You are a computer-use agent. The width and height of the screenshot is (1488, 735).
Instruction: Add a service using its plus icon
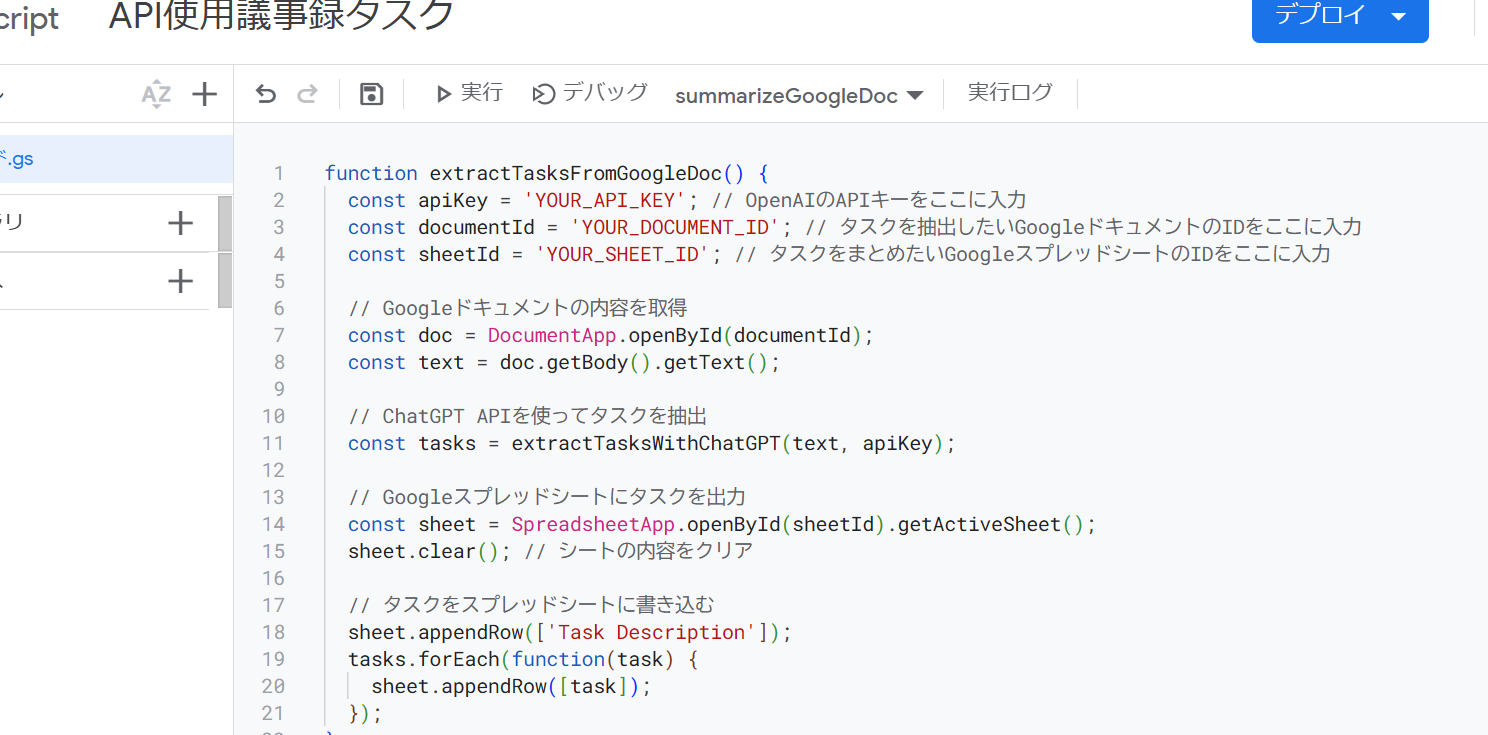pos(180,282)
